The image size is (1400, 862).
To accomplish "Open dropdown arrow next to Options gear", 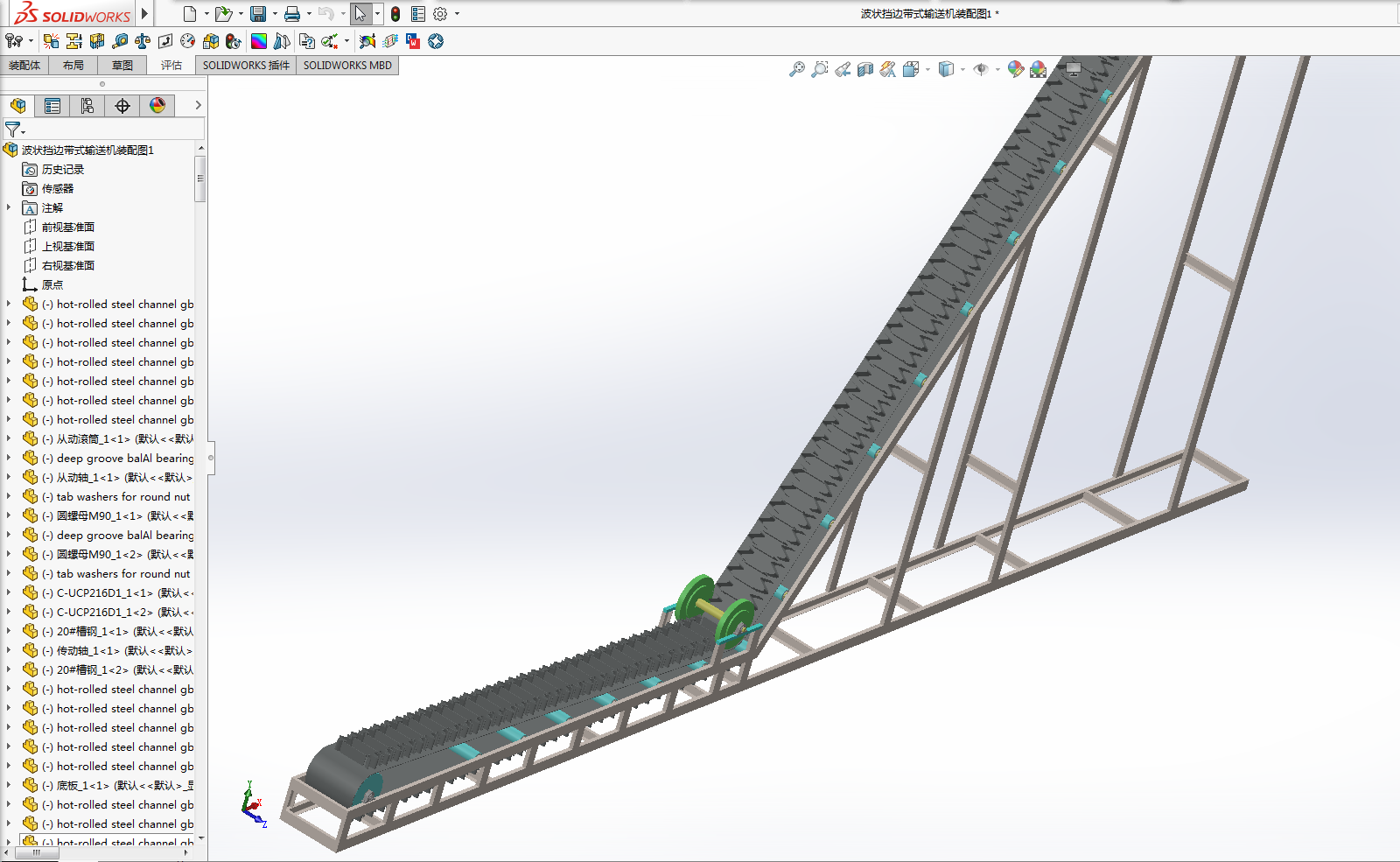I will click(x=457, y=14).
